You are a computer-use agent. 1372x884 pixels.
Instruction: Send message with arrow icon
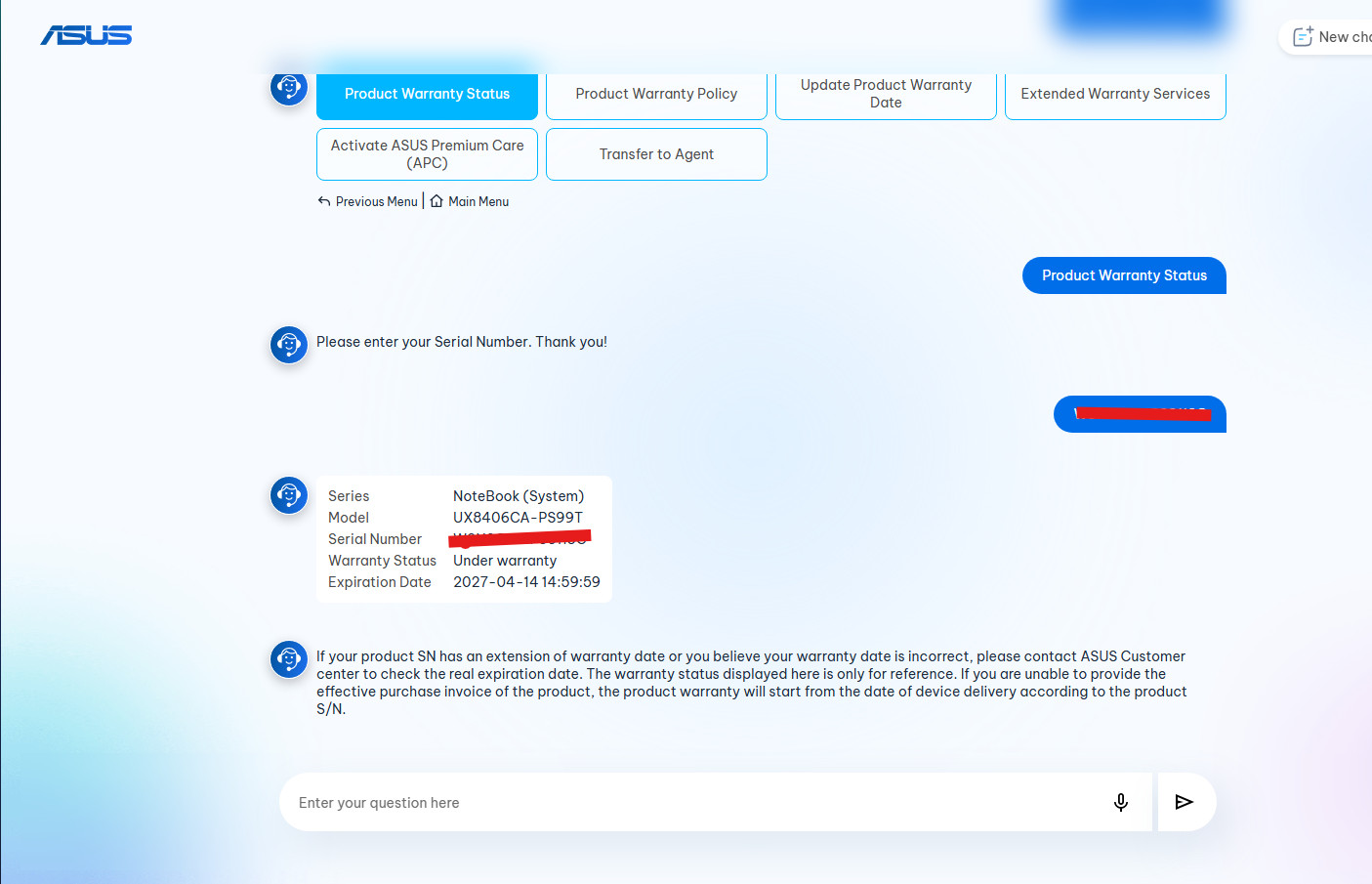[1185, 802]
